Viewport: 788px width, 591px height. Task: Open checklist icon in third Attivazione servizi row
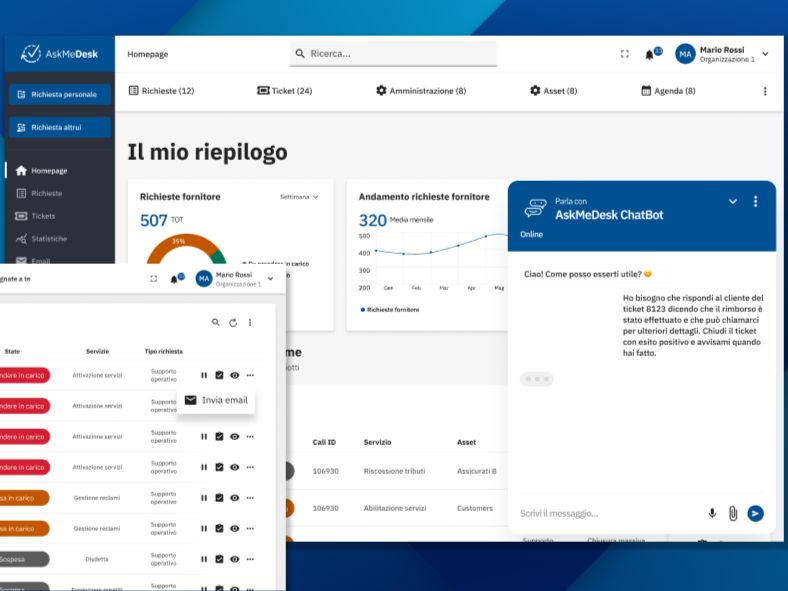tap(219, 437)
